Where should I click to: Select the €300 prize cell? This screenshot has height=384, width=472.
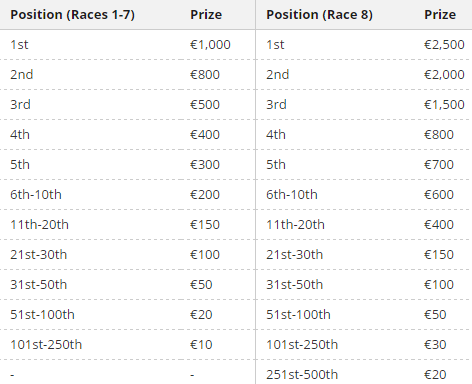click(x=205, y=165)
